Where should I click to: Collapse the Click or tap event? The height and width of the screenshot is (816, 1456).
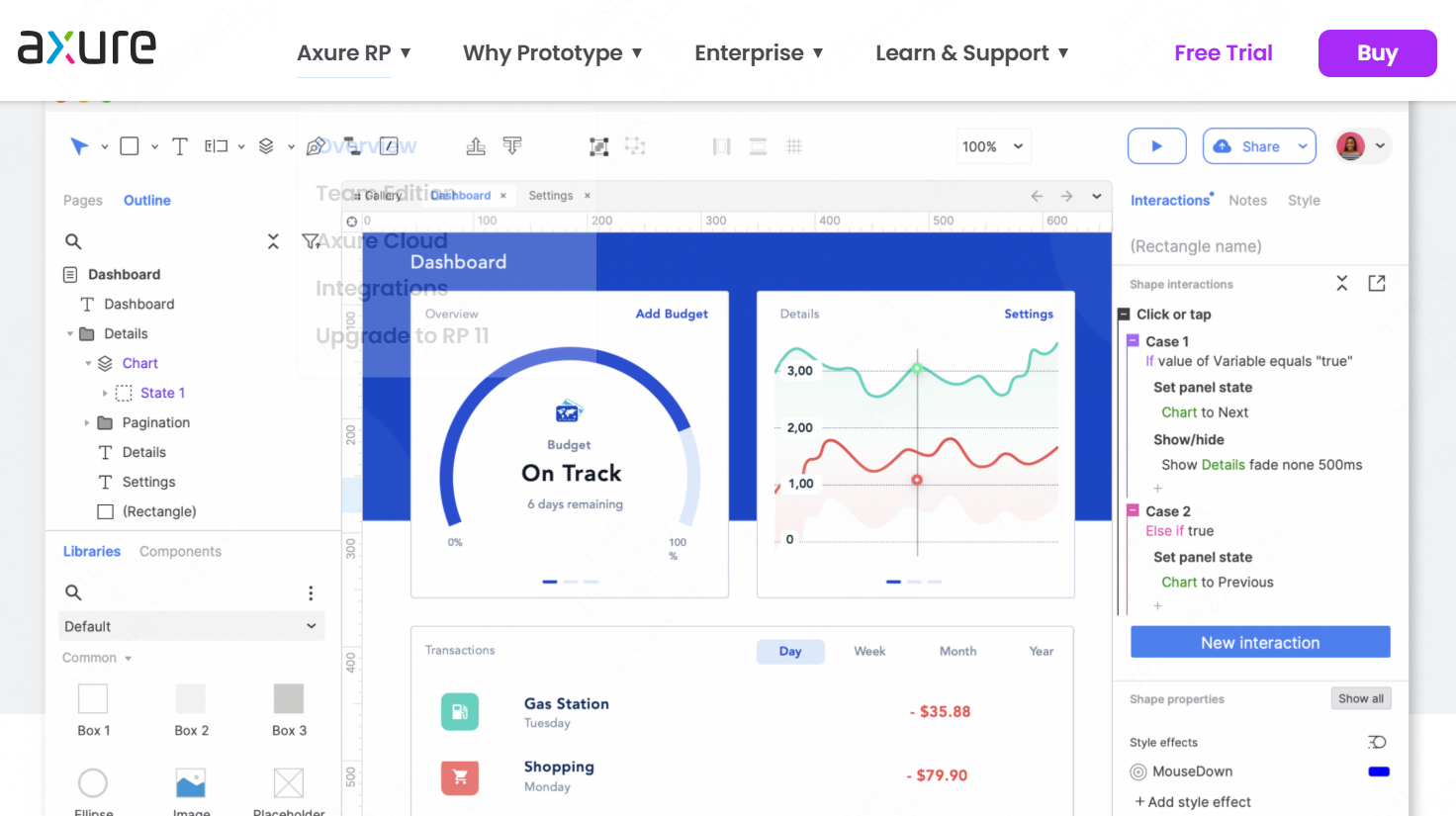click(x=1124, y=315)
